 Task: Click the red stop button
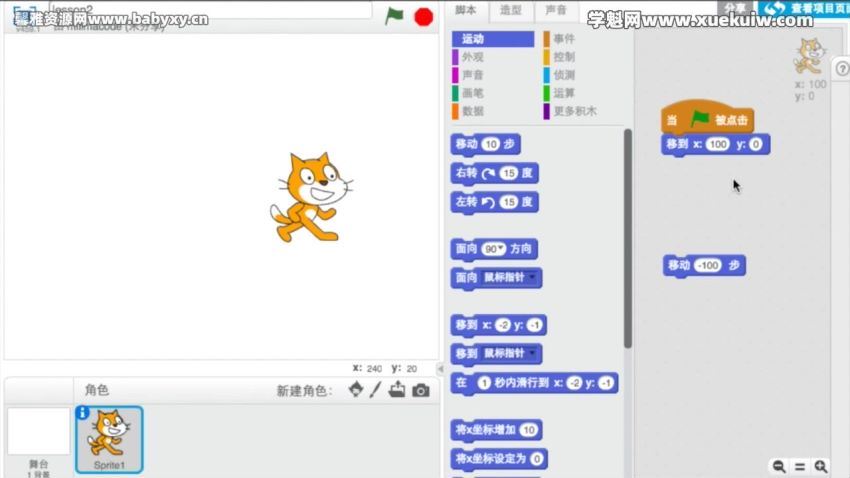click(x=423, y=17)
